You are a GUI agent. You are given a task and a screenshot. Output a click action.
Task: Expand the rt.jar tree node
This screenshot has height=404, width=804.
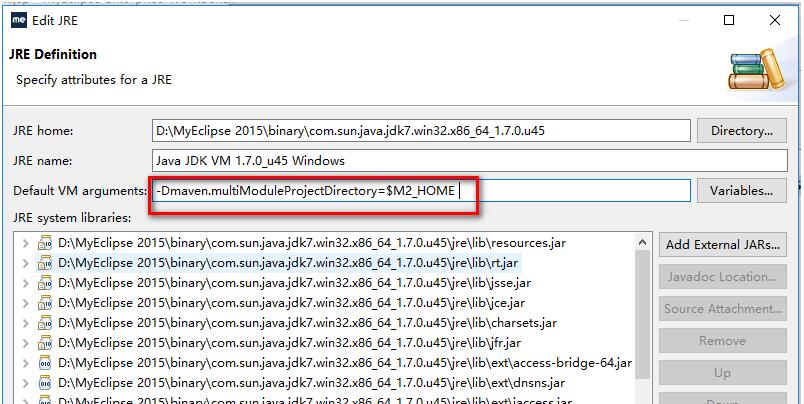[x=26, y=263]
